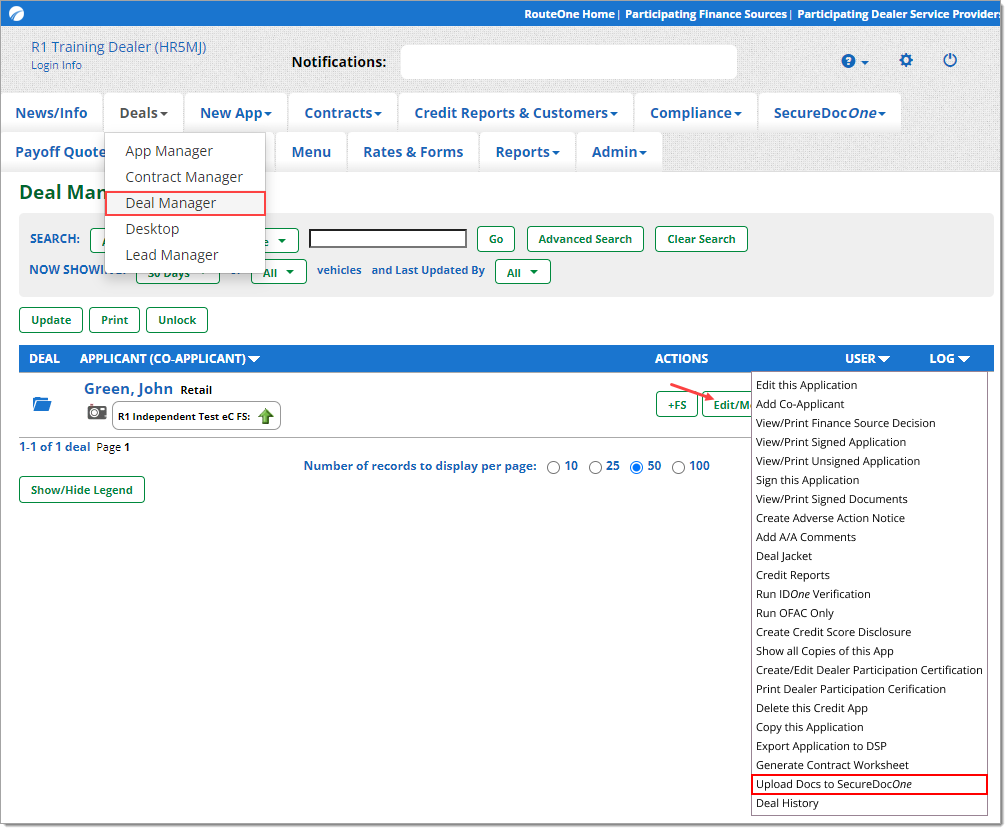This screenshot has height=831, width=1008.
Task: Open the deal folder icon for John Green
Action: click(x=42, y=405)
